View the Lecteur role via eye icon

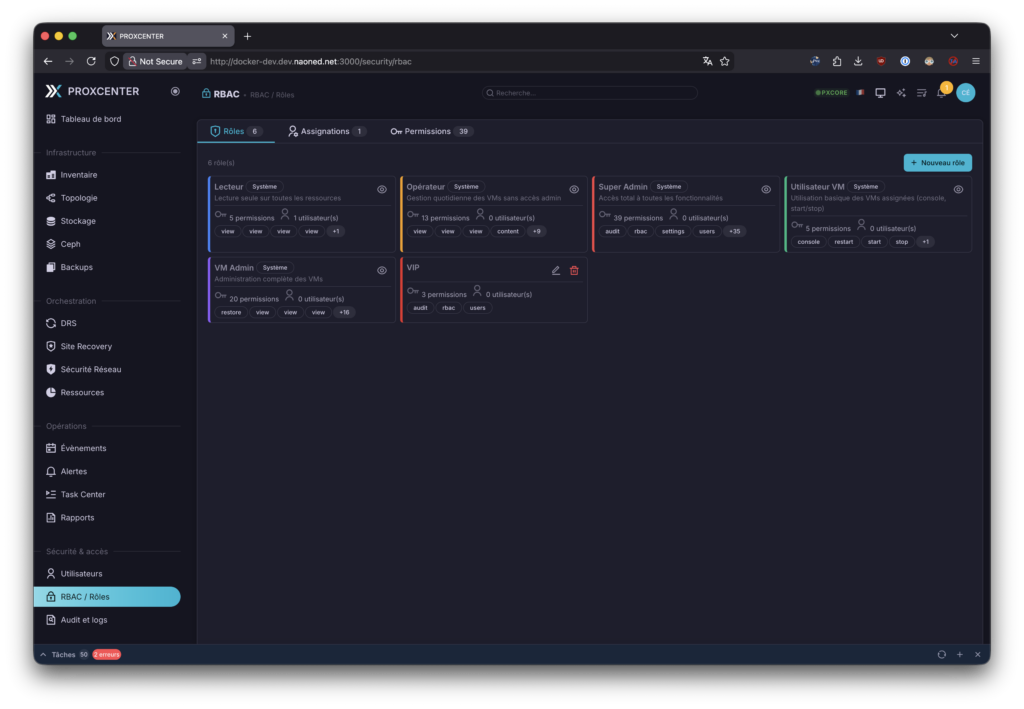(382, 189)
